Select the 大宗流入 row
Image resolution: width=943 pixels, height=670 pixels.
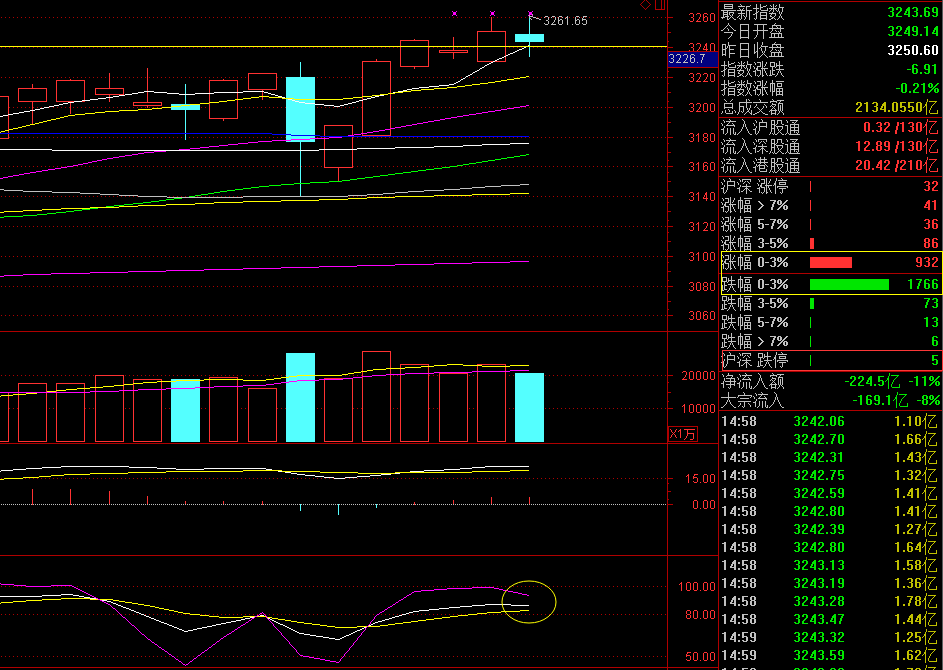(x=830, y=401)
